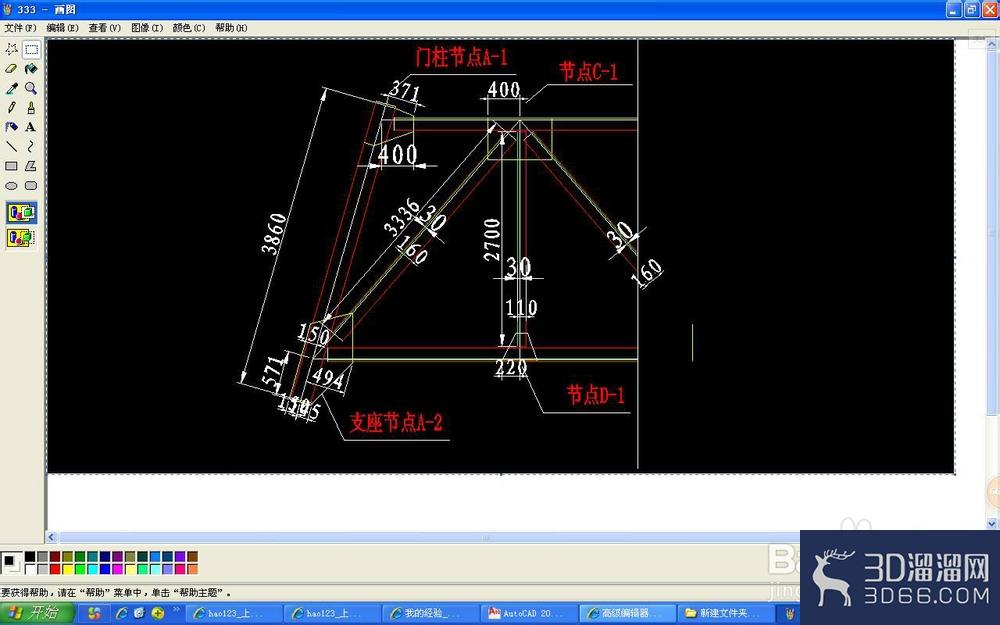The image size is (1000, 625).
Task: Pick the bright red palette color
Action: pos(55,569)
